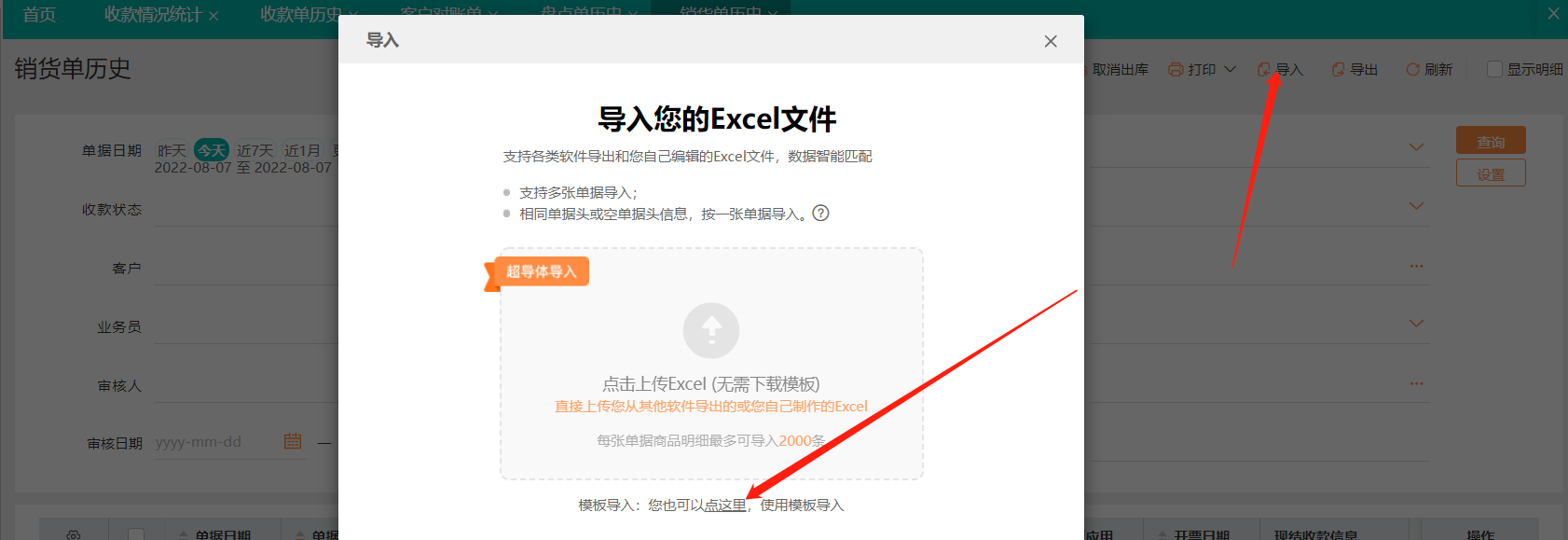The height and width of the screenshot is (540, 1568).
Task: Click the 导出 export icon
Action: [x=1338, y=69]
